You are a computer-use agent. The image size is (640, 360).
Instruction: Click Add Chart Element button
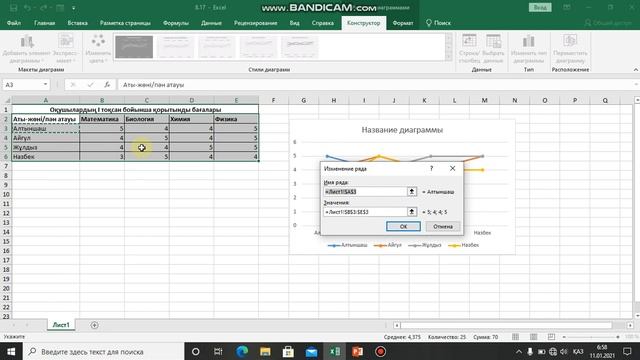tap(27, 49)
